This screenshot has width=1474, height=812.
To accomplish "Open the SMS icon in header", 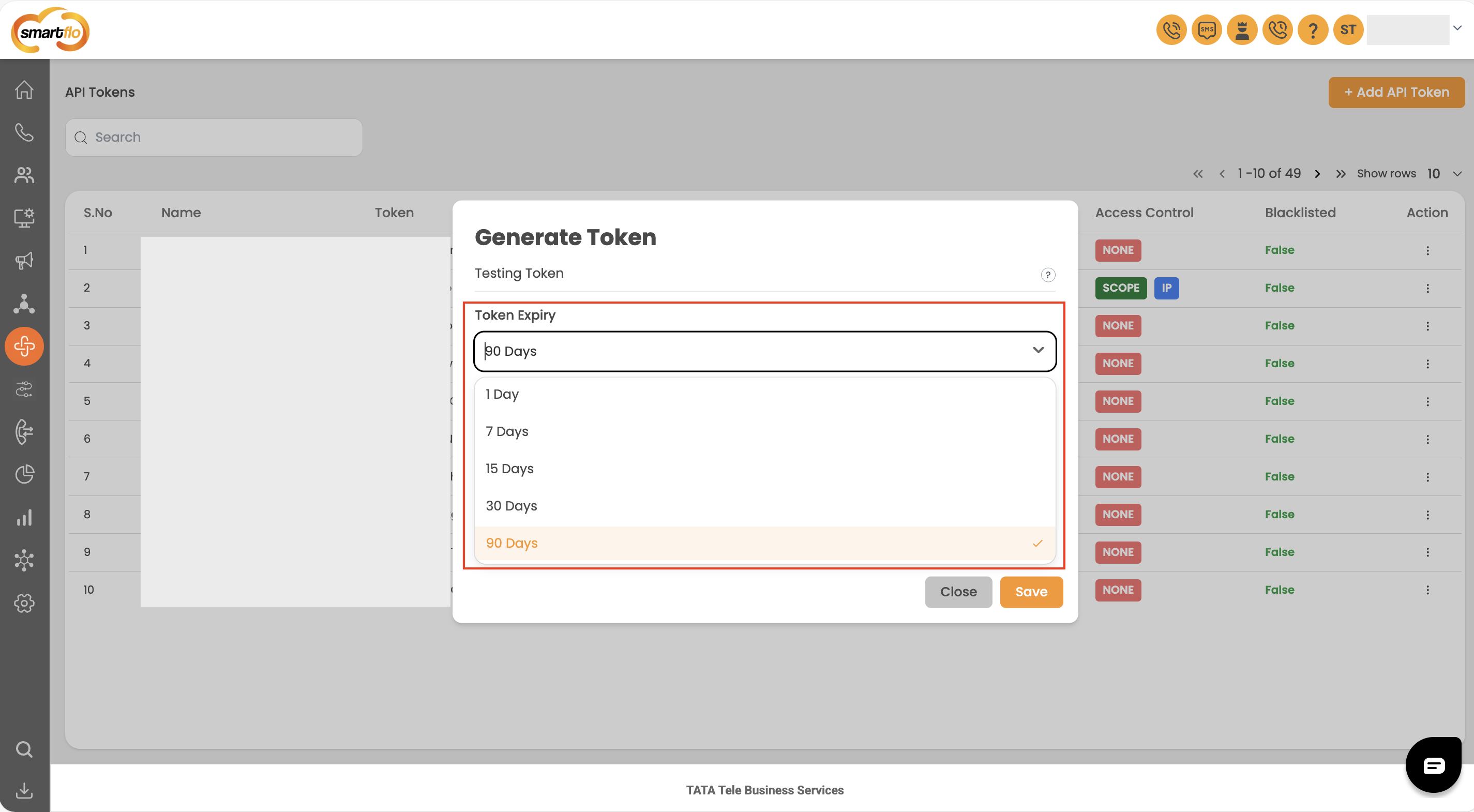I will pos(1207,30).
